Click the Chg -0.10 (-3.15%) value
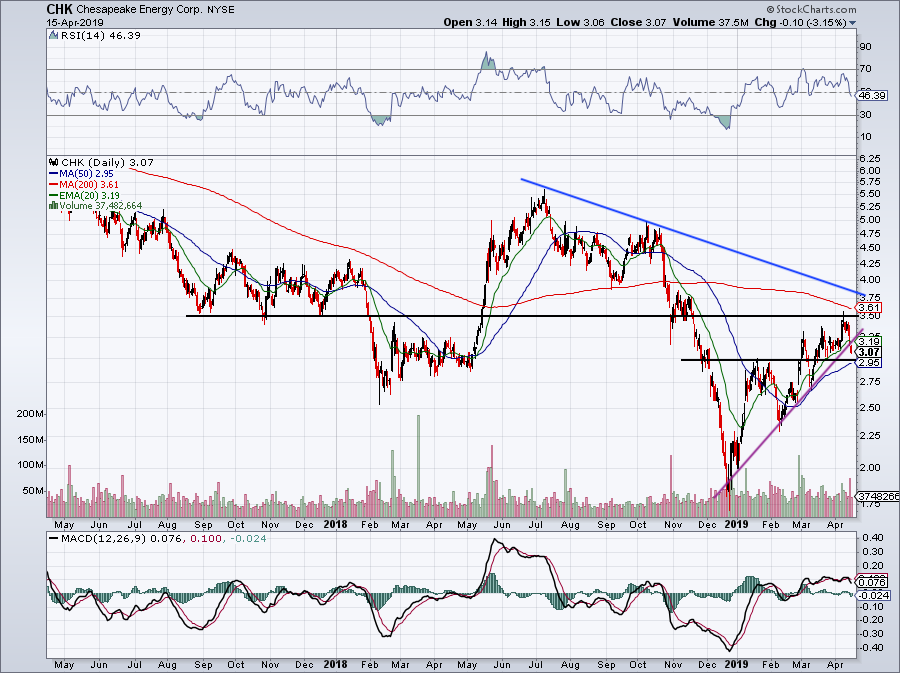Image resolution: width=900 pixels, height=673 pixels. click(800, 22)
